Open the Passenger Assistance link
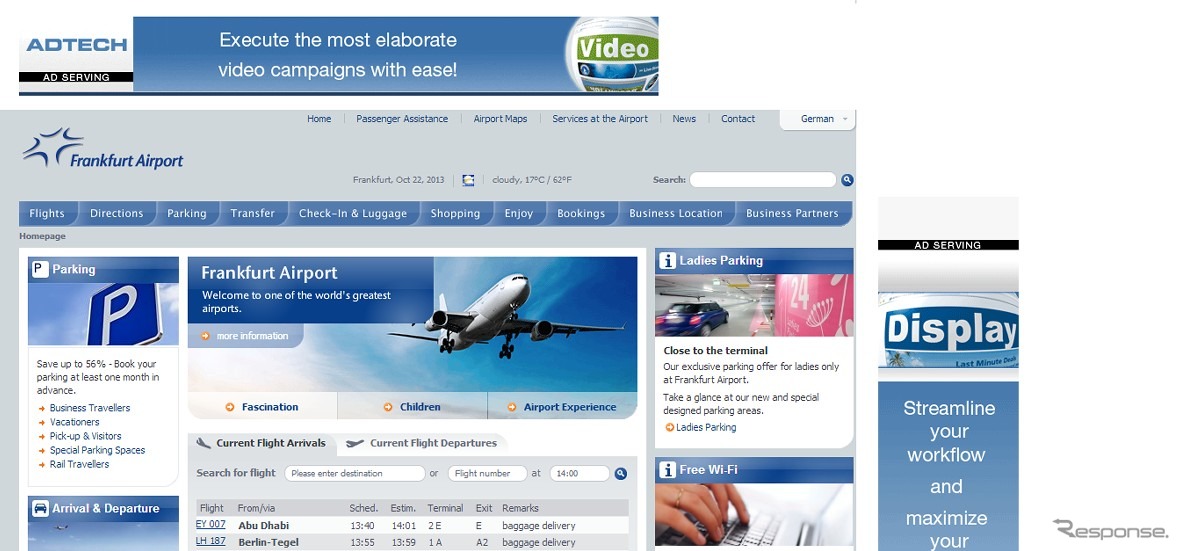 [x=402, y=119]
